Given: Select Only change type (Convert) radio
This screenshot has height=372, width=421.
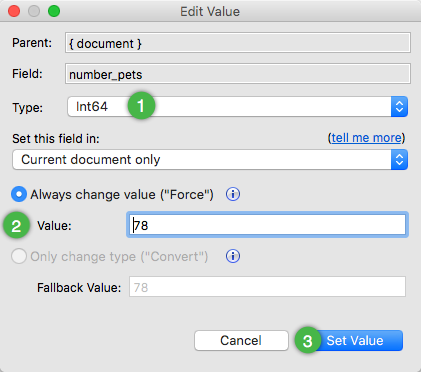Looking at the screenshot, I should point(19,256).
